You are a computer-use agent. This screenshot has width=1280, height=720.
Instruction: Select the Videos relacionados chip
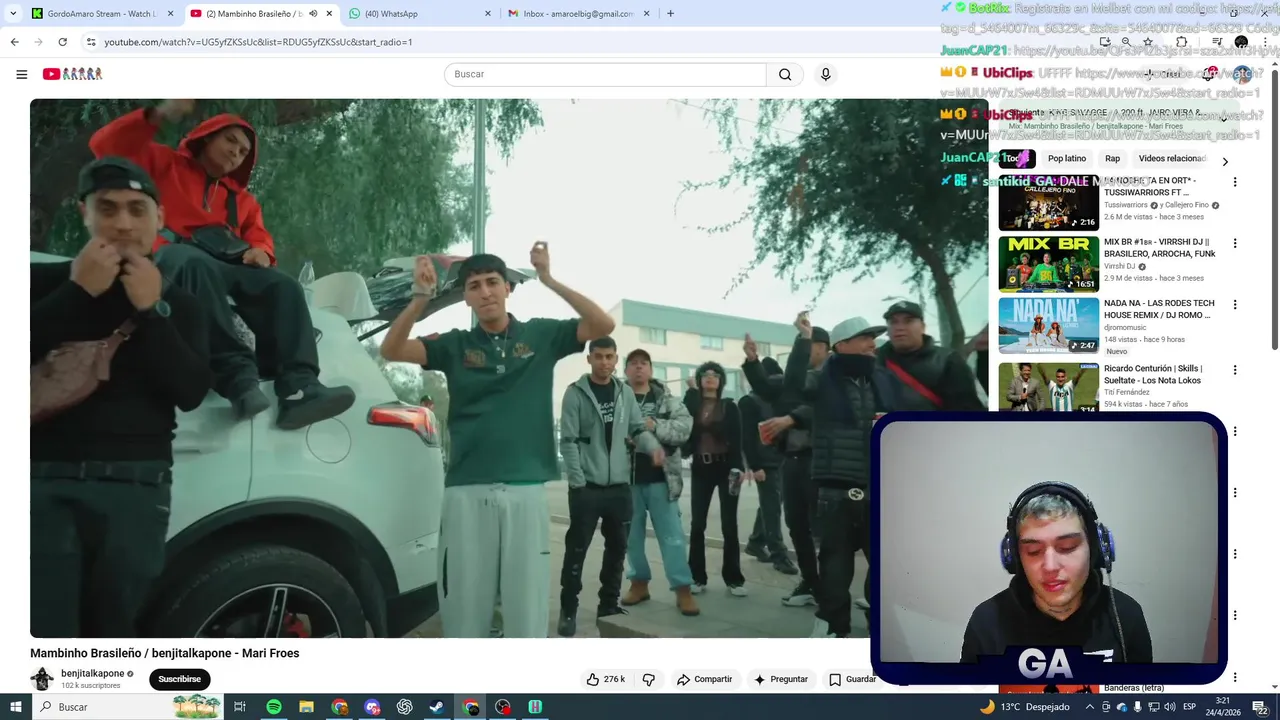click(1172, 159)
